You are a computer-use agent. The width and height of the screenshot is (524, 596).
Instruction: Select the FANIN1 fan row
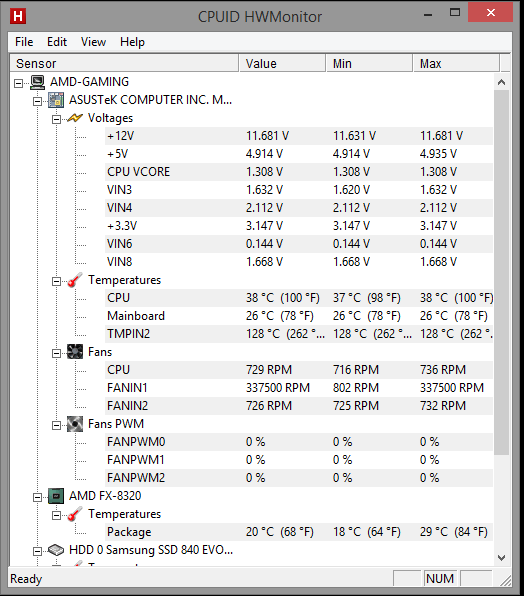[x=299, y=388]
